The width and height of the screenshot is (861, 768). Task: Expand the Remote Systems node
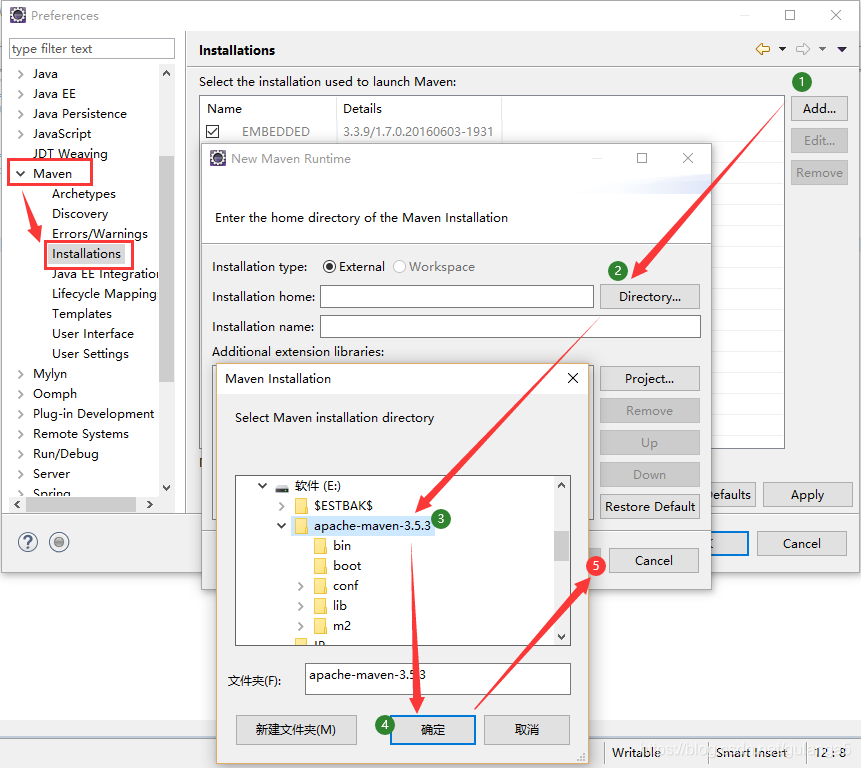20,434
